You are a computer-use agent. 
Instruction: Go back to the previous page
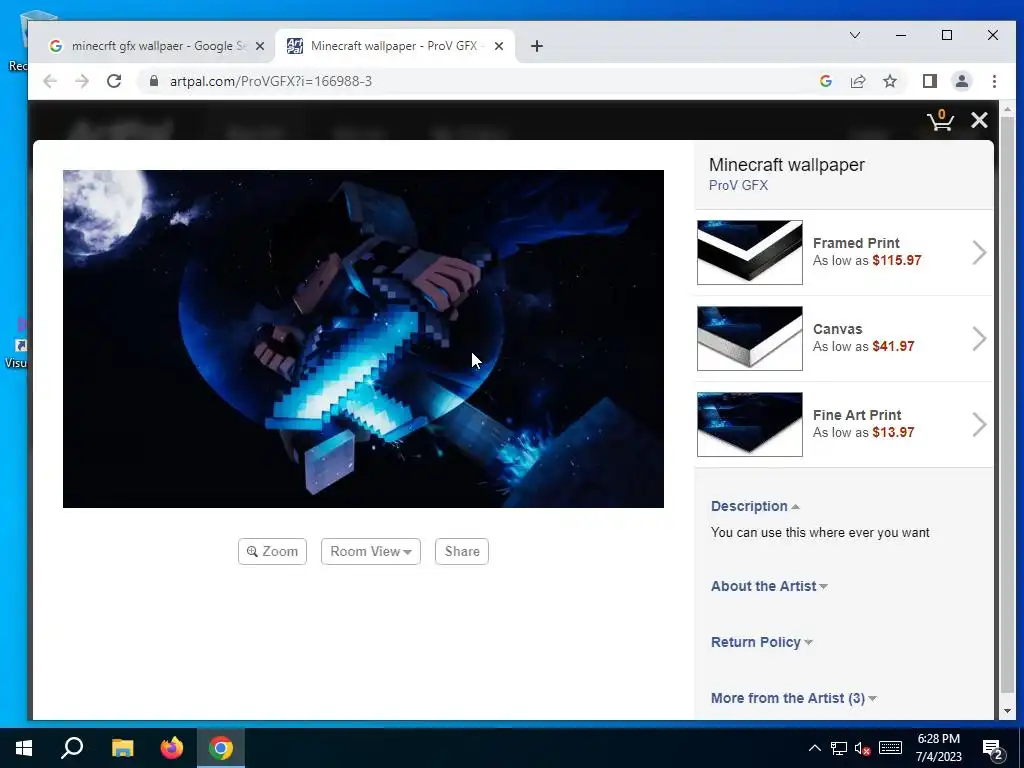[50, 81]
